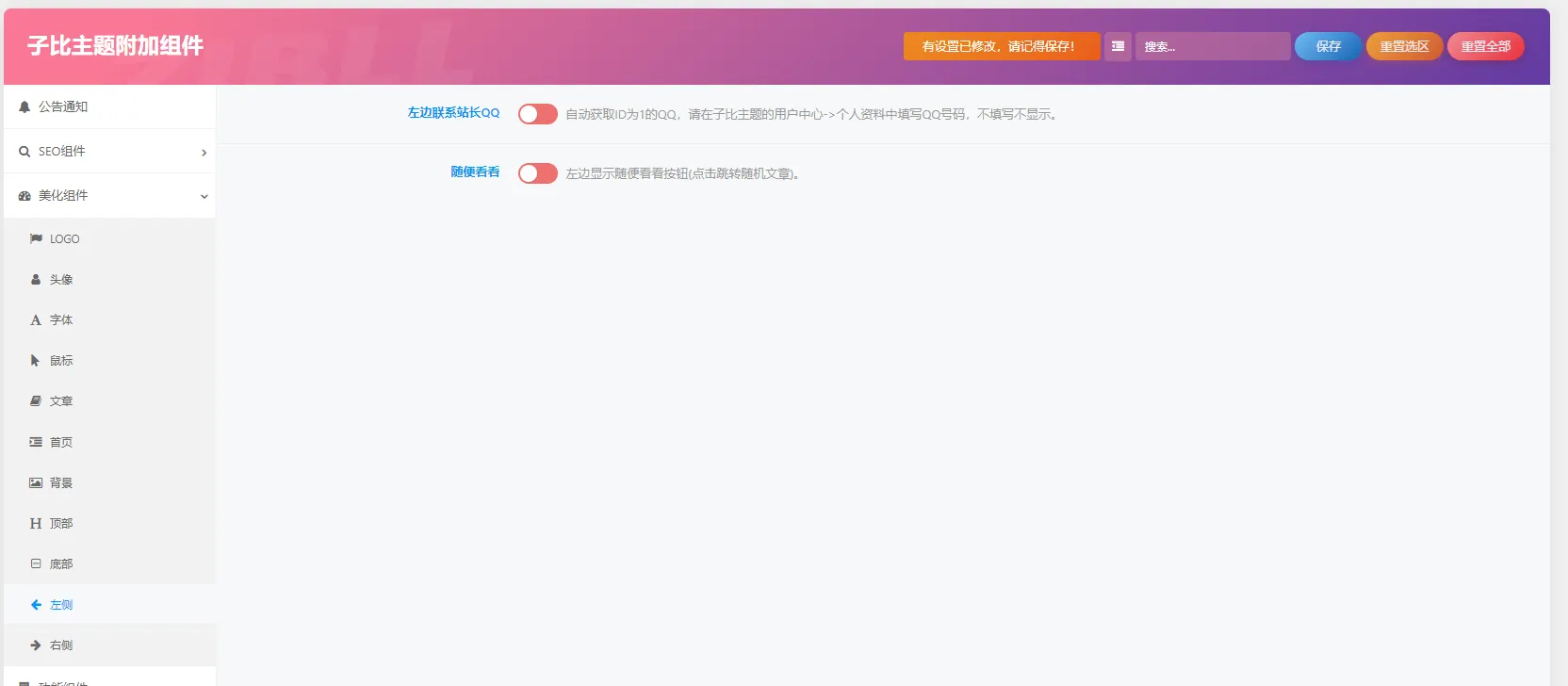
Task: Click the user icon beside 头像
Action: (x=36, y=280)
